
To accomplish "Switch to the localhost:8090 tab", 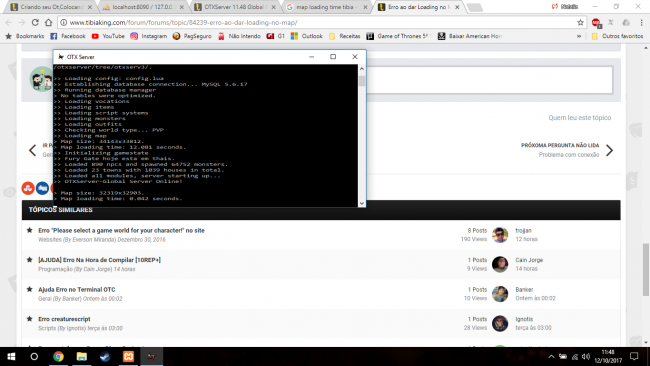I will [143, 7].
